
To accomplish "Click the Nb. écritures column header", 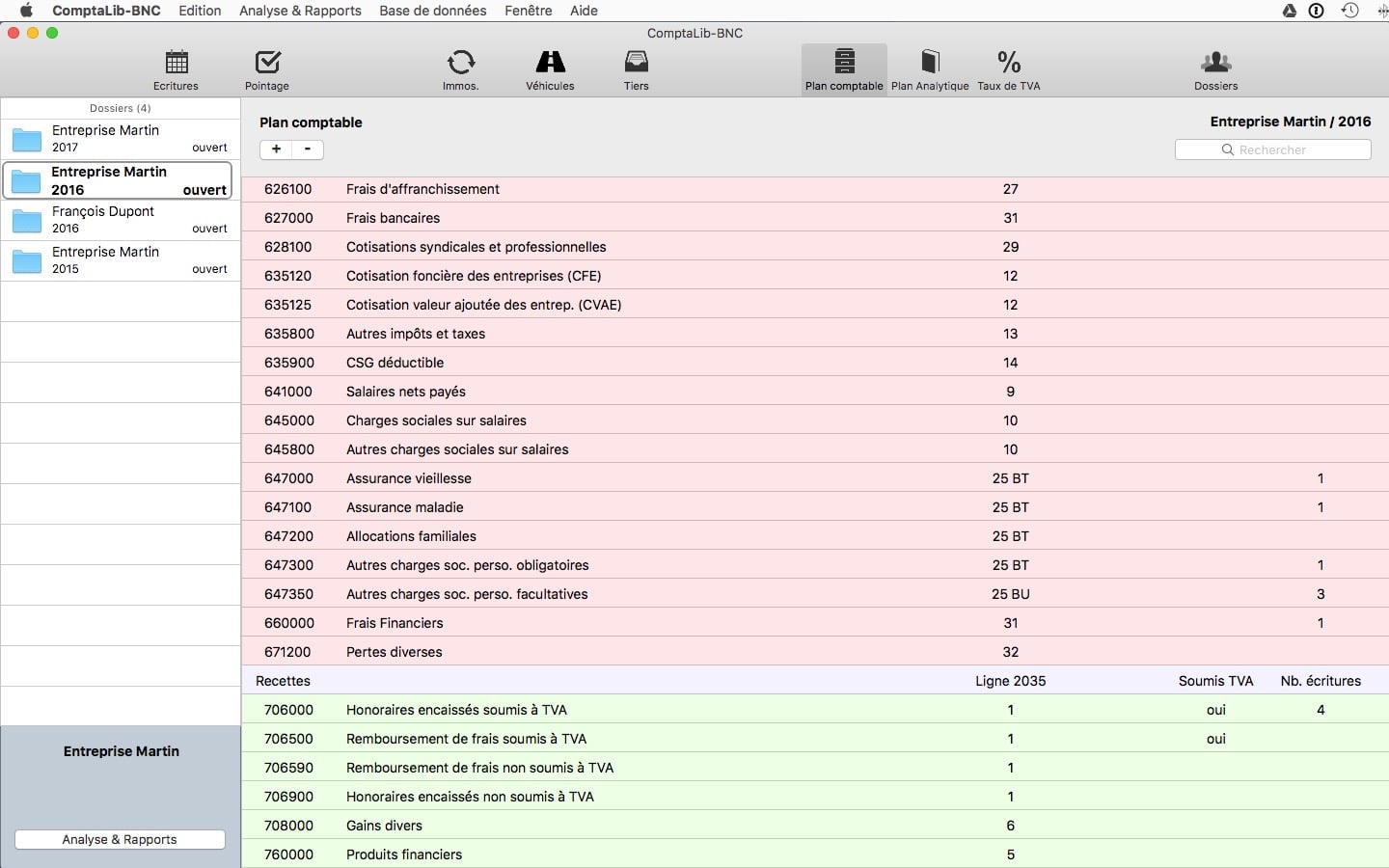I will tap(1321, 681).
